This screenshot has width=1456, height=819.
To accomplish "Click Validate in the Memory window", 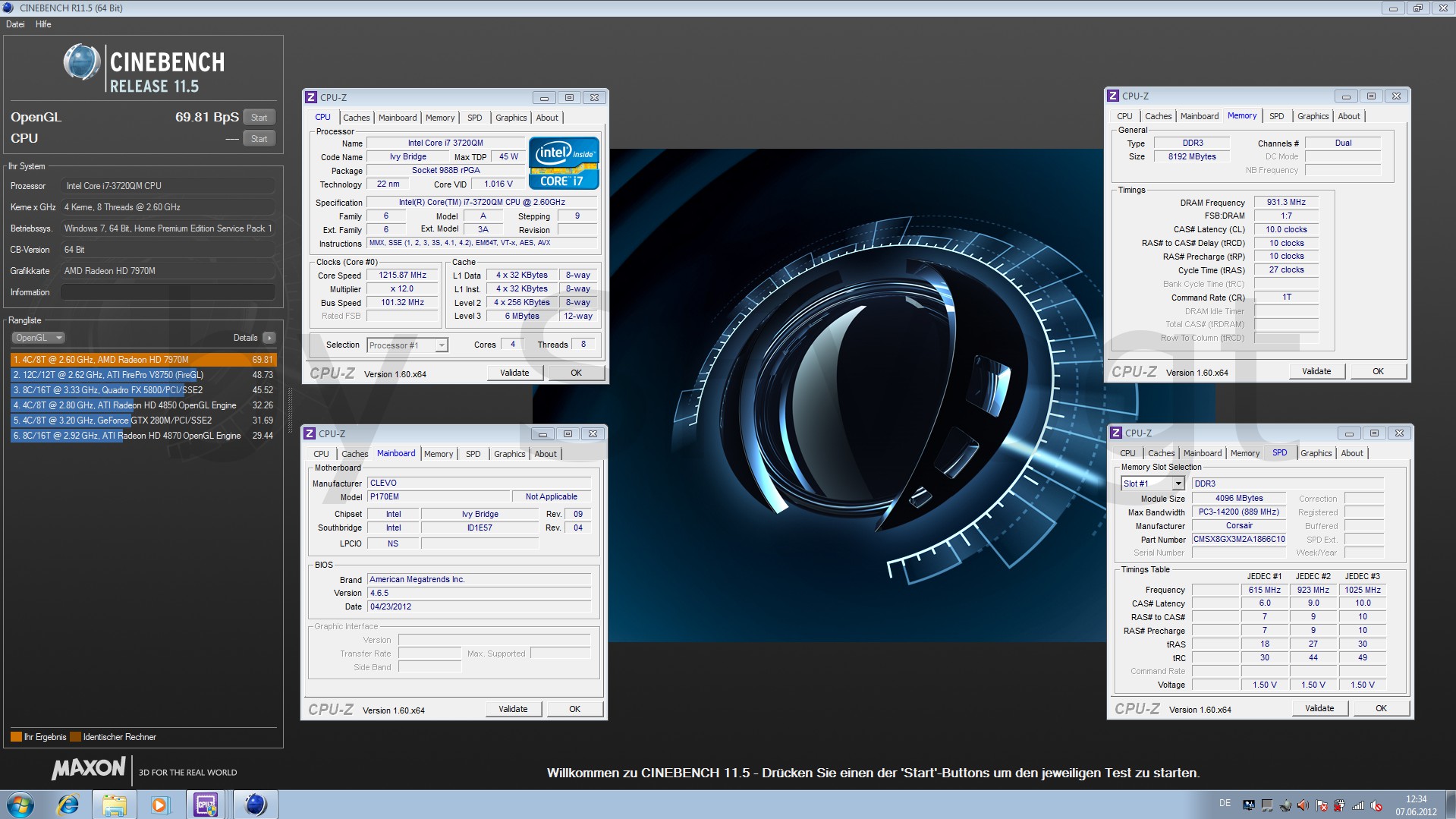I will tap(1316, 371).
